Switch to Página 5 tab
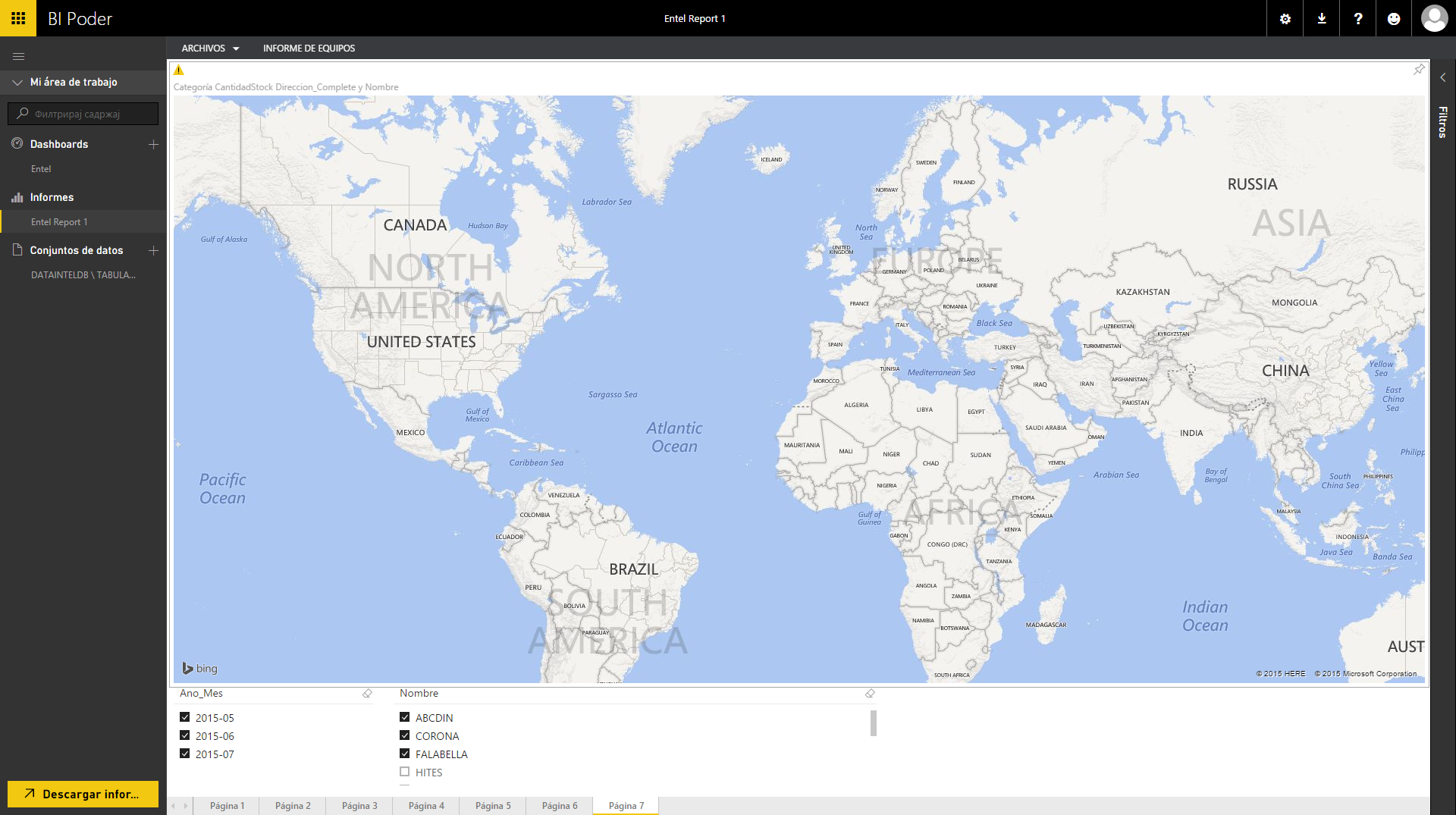The image size is (1456, 815). pos(493,806)
